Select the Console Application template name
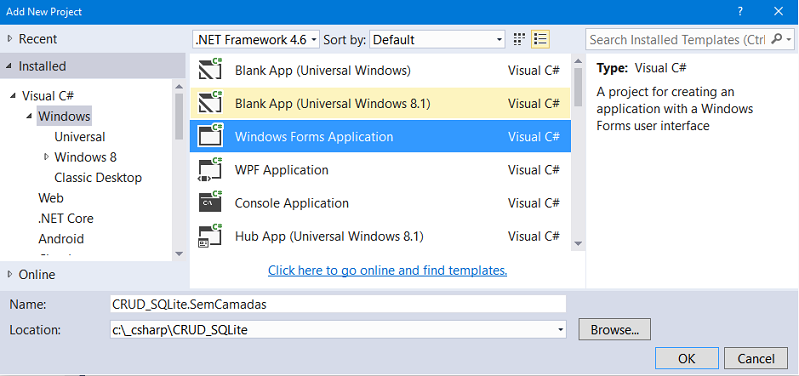 pos(291,203)
